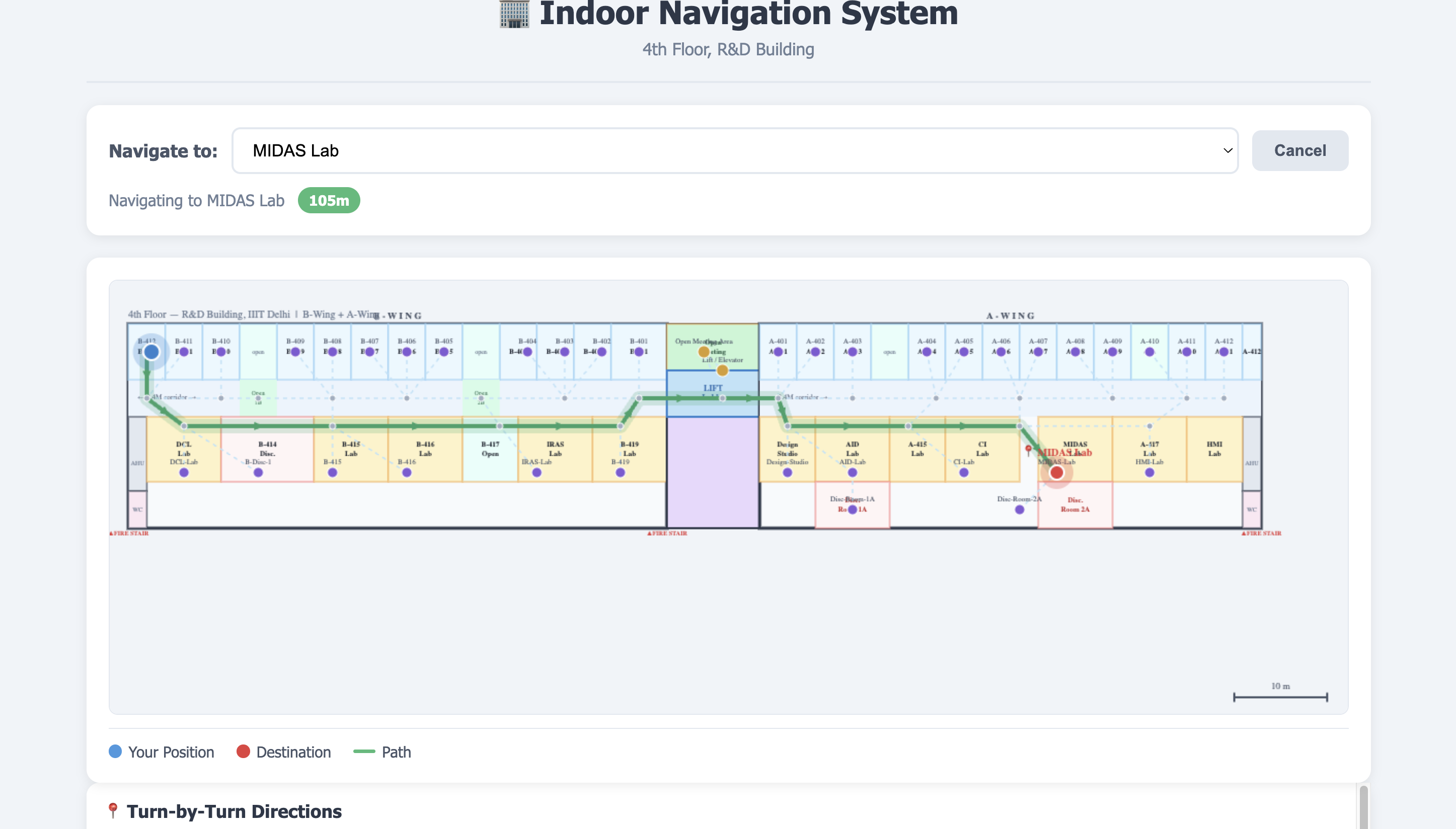Click the Design-Studio purple node

pyautogui.click(x=787, y=472)
